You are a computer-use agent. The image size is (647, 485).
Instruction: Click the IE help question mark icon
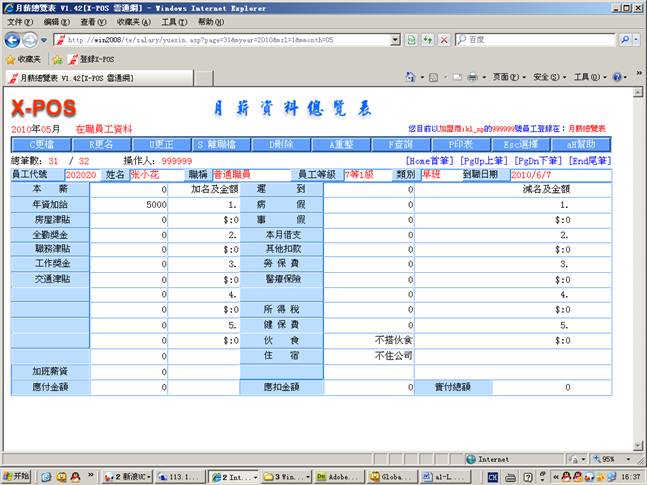coord(616,77)
